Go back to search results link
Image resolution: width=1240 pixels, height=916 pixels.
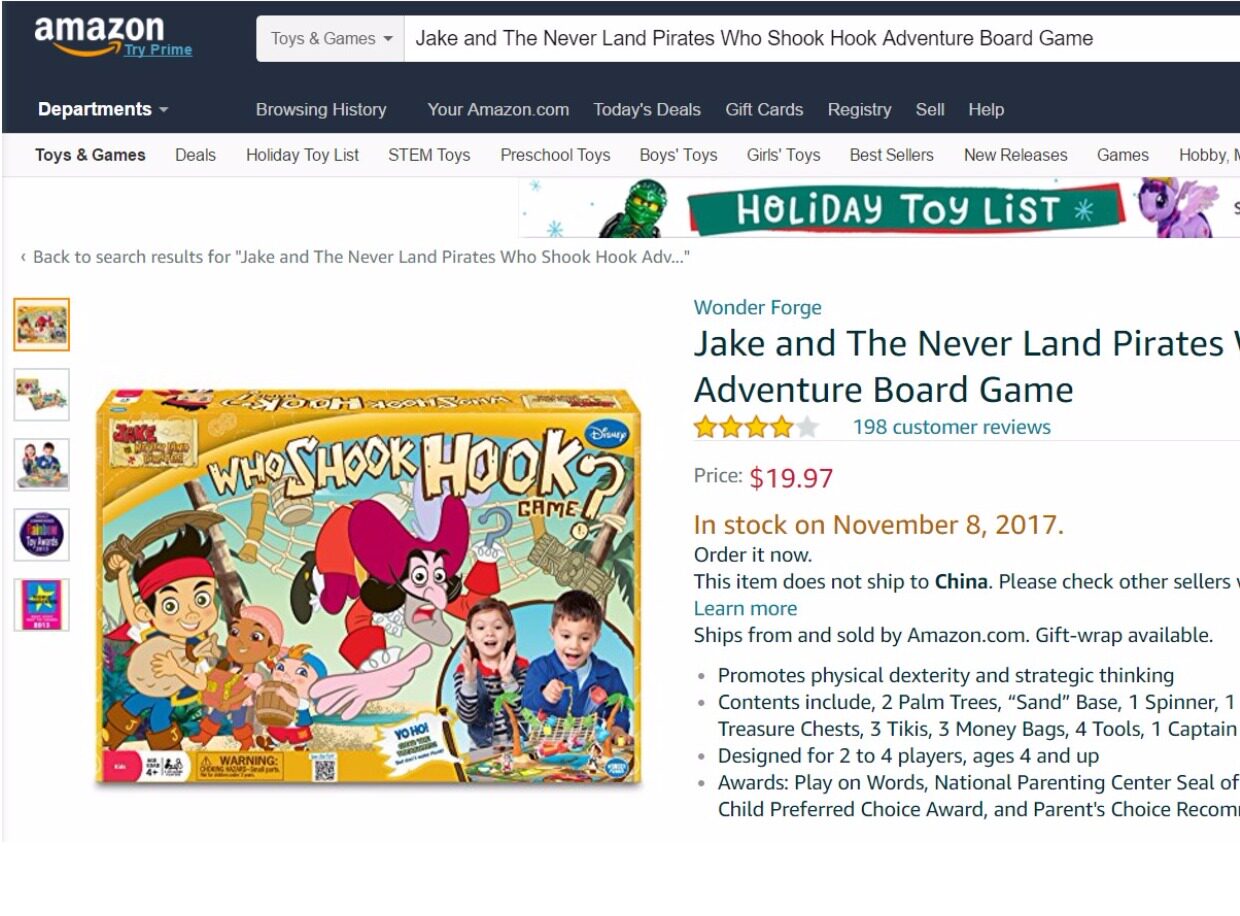(x=355, y=257)
